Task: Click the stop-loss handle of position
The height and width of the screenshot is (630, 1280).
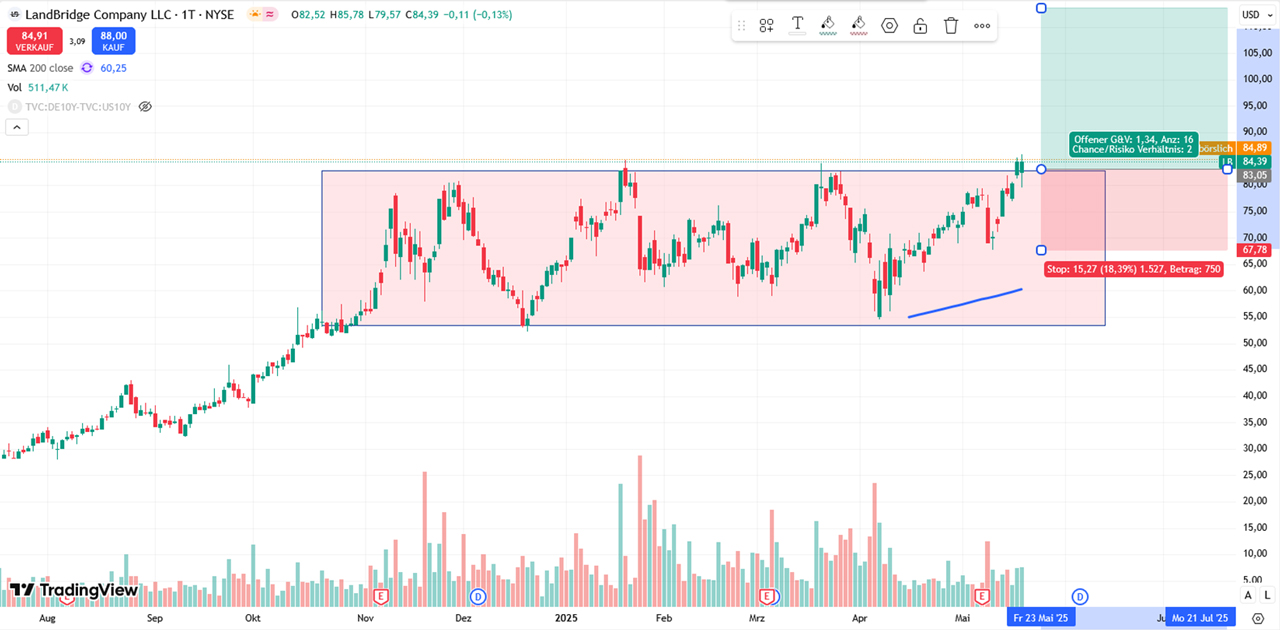Action: 1041,250
